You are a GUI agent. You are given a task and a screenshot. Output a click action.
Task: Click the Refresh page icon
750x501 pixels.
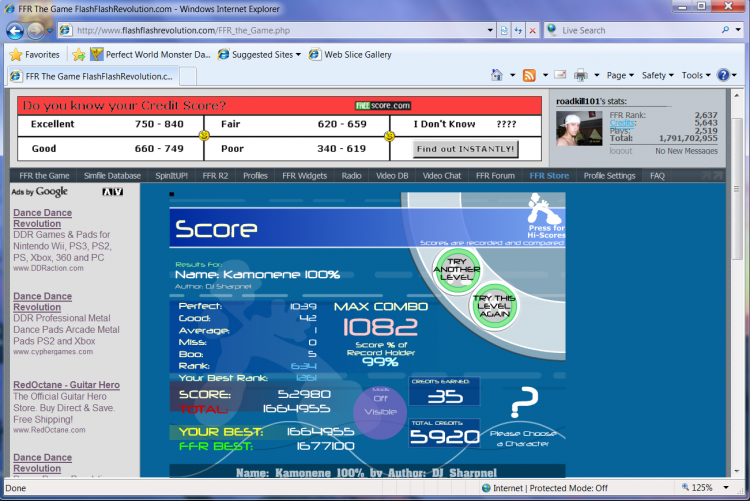tap(517, 30)
